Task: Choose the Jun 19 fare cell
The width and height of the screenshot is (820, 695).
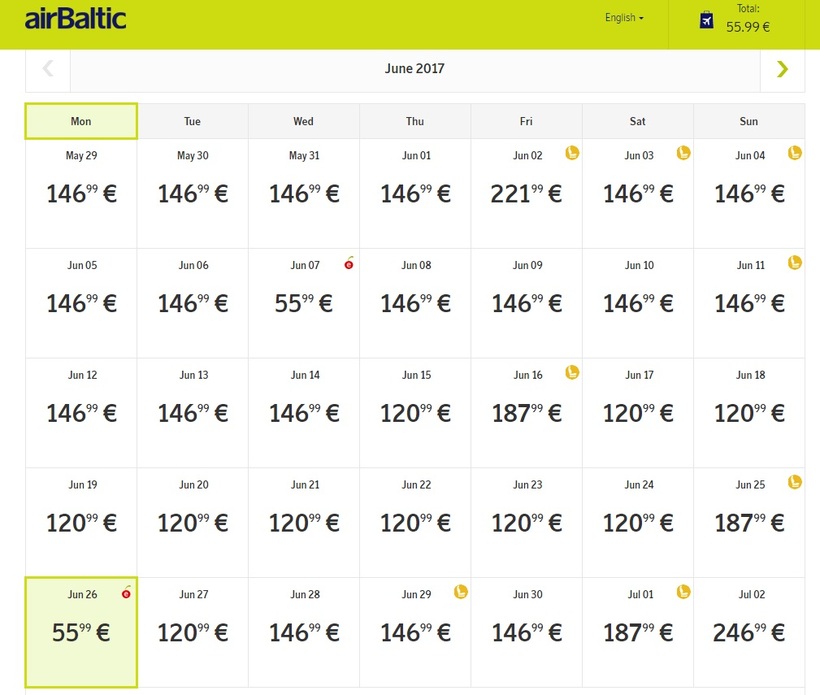Action: click(81, 523)
